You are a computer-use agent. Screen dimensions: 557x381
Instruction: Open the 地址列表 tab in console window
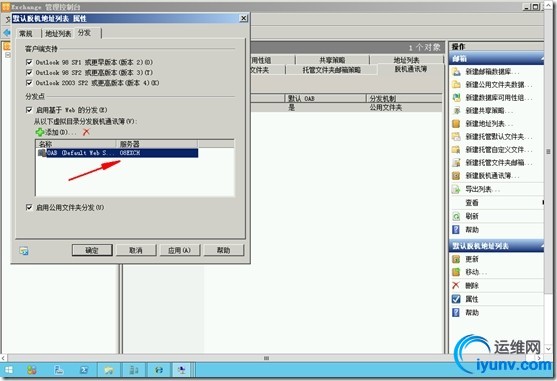[x=406, y=60]
